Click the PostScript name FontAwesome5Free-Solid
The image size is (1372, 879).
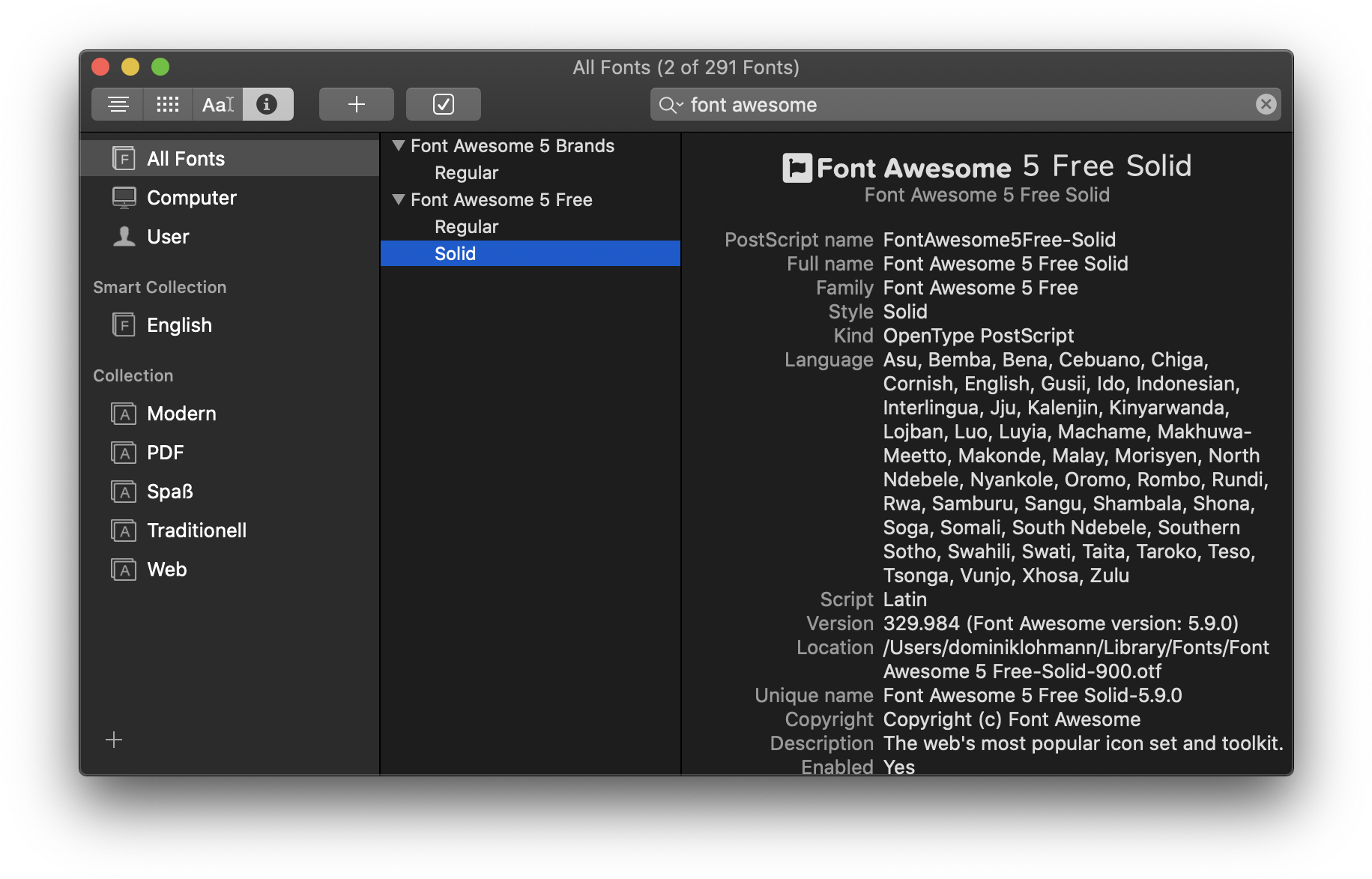click(x=999, y=239)
